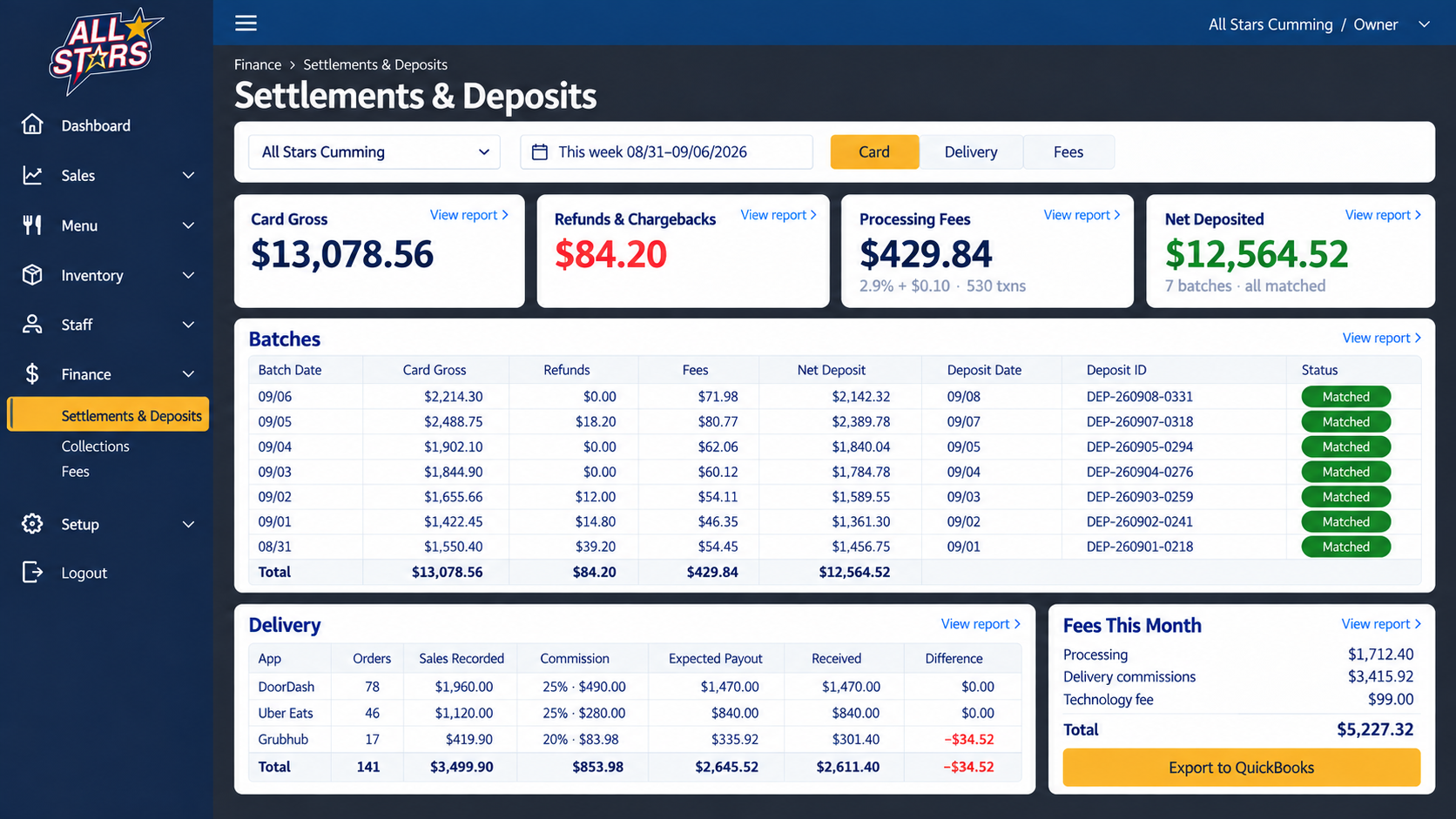This screenshot has width=1456, height=819.
Task: Click the $84.20 refunds card amount
Action: click(610, 253)
